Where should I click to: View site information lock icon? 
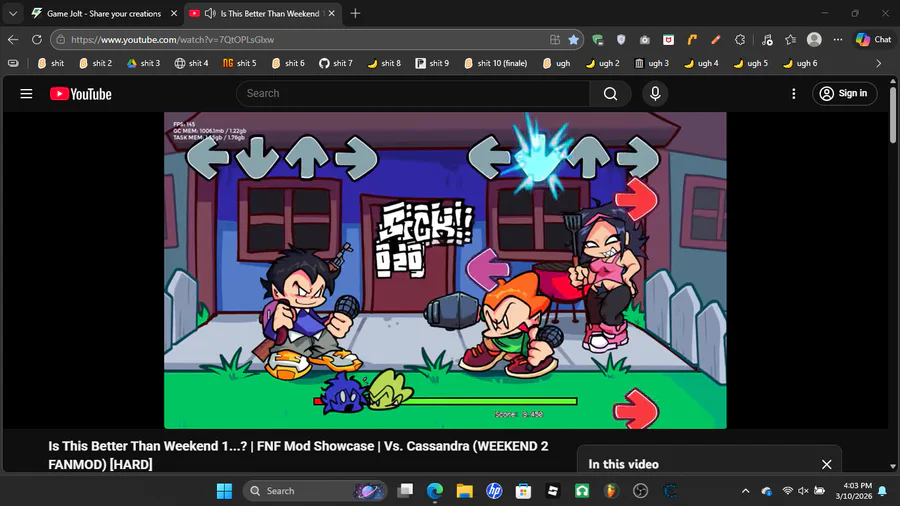pyautogui.click(x=61, y=40)
